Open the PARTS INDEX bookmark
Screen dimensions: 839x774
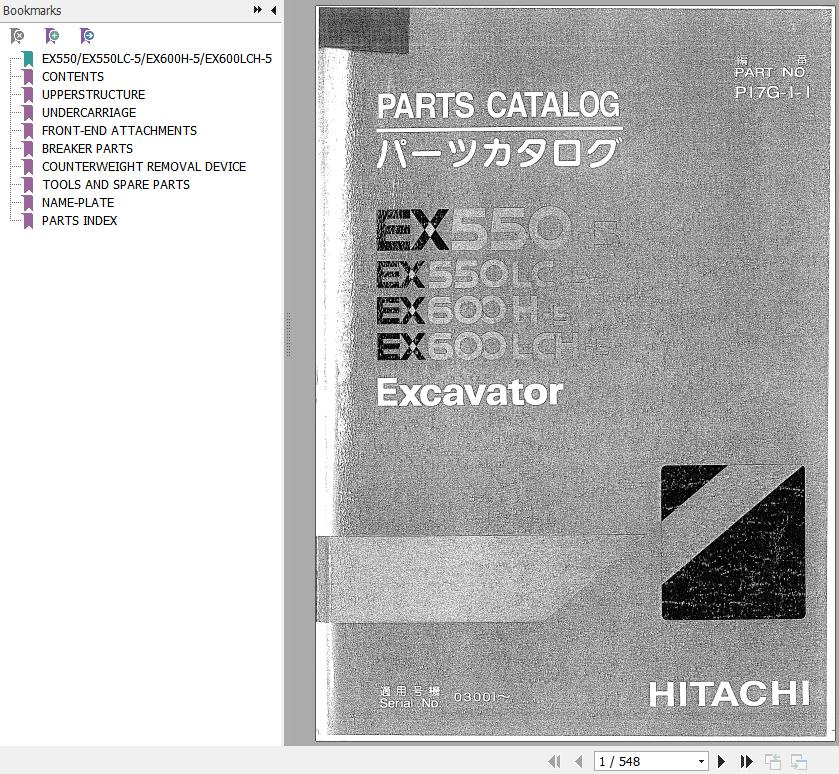click(x=79, y=220)
